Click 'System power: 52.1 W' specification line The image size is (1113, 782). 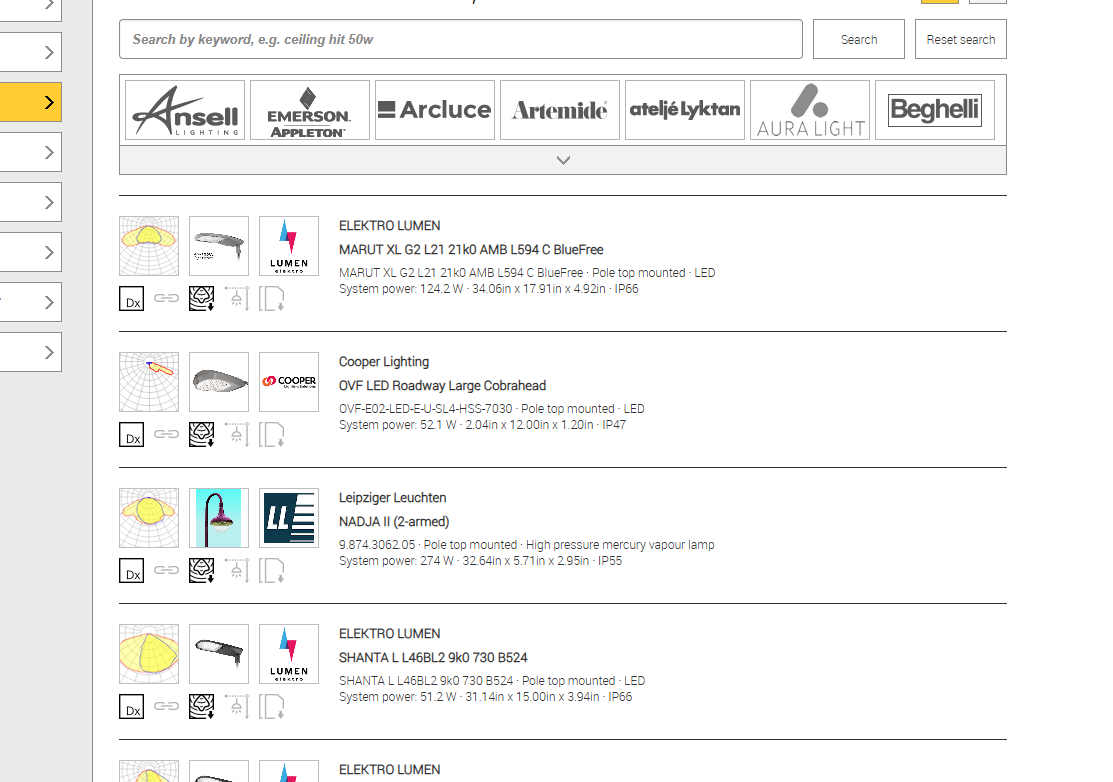pos(482,425)
